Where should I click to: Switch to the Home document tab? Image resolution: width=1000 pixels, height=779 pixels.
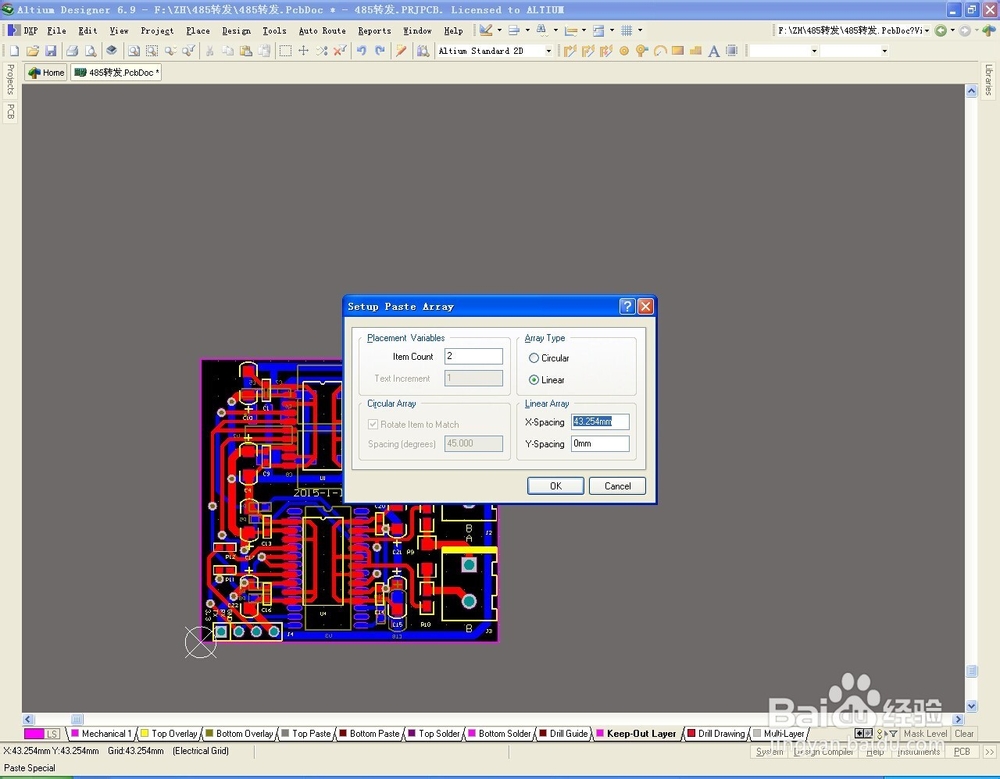[46, 72]
